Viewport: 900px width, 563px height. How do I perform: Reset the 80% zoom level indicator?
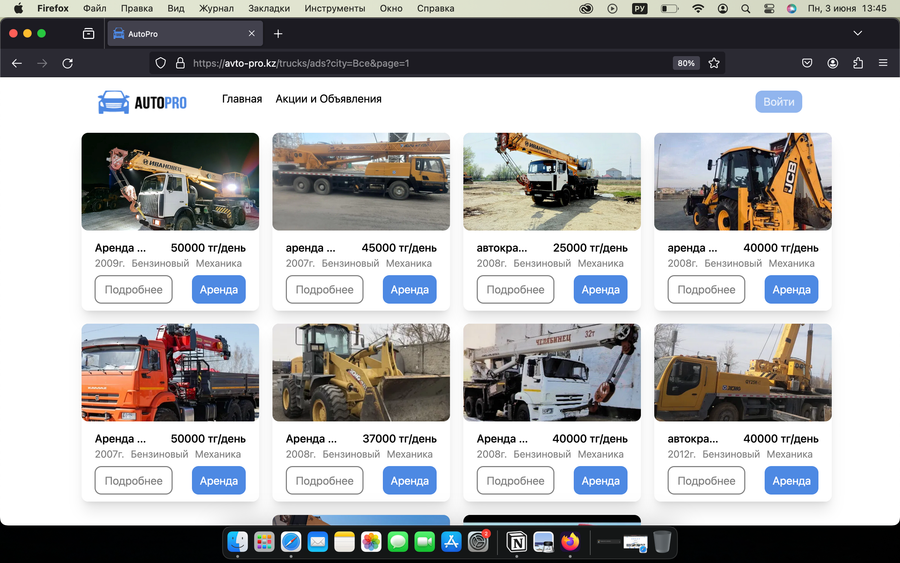tap(686, 63)
